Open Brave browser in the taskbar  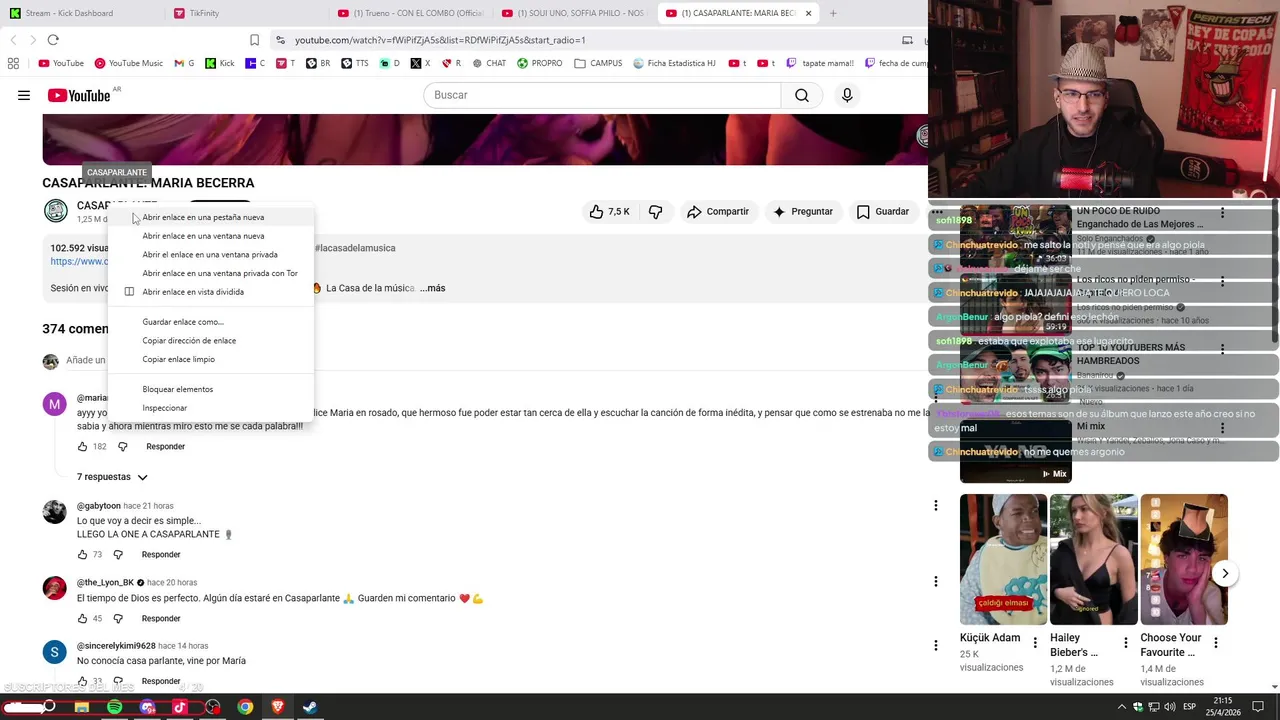point(278,707)
